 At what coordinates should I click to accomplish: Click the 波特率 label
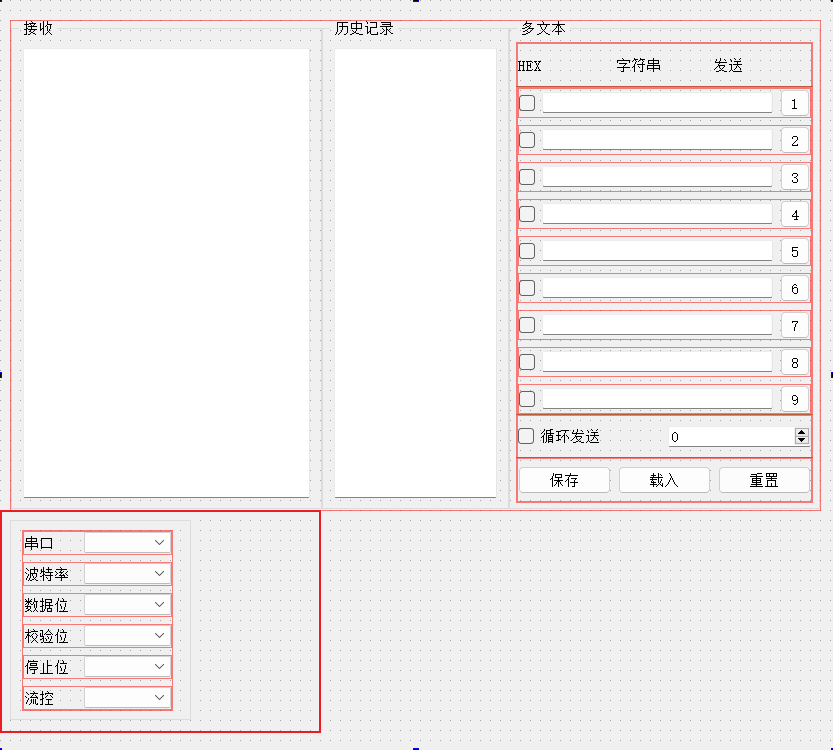click(x=47, y=574)
